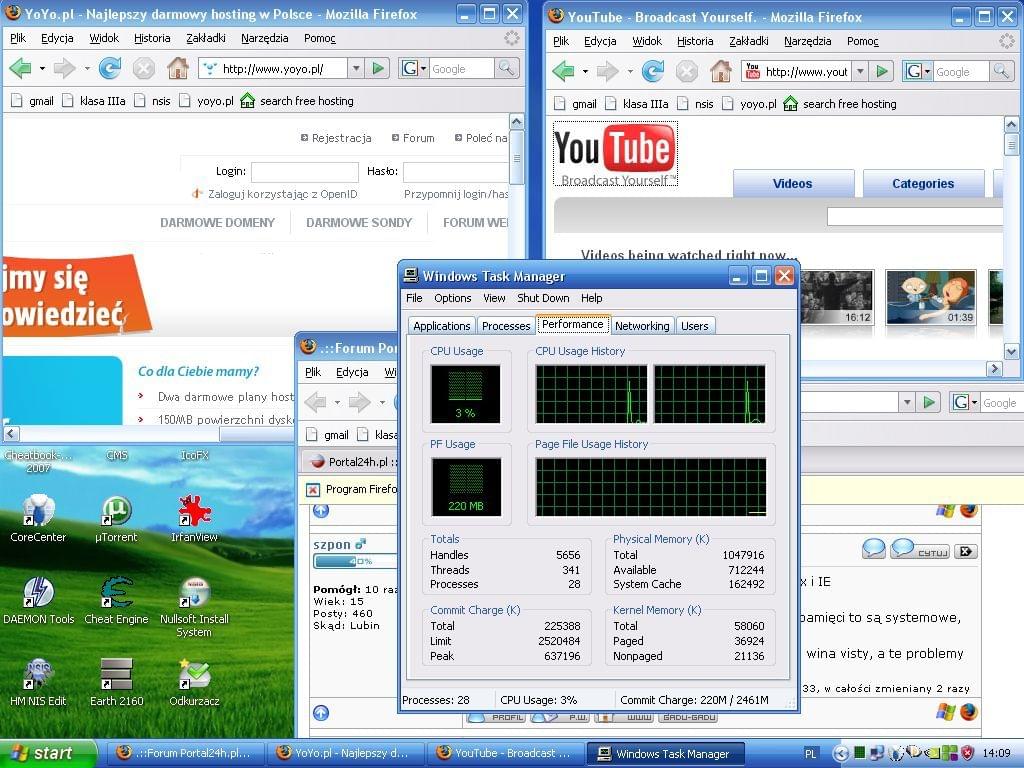
Task: Click Login input field on YoYo.pl
Action: (x=305, y=172)
